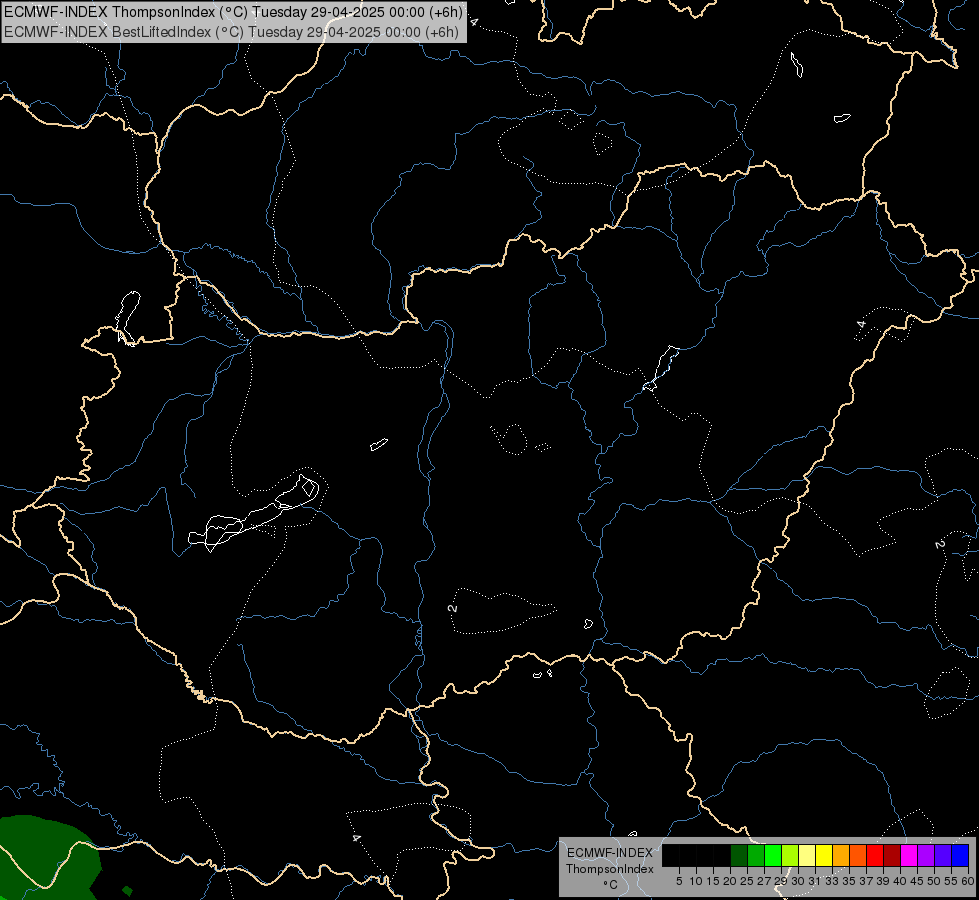
Task: Click the BestLiftedIndex title line in header
Action: 231,32
